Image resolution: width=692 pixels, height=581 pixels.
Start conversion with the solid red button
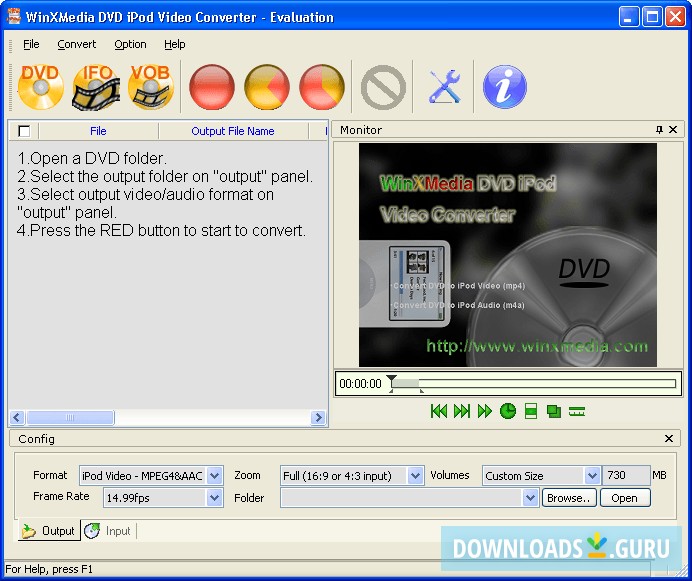point(212,87)
